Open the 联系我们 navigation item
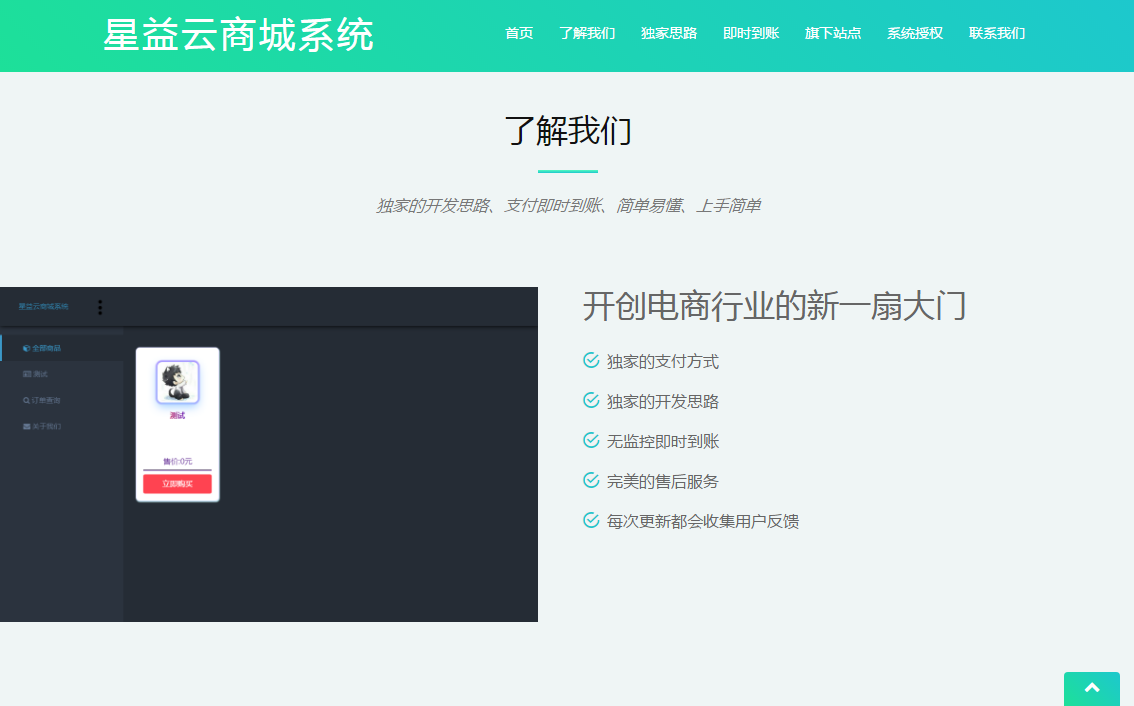The width and height of the screenshot is (1134, 706). click(997, 32)
